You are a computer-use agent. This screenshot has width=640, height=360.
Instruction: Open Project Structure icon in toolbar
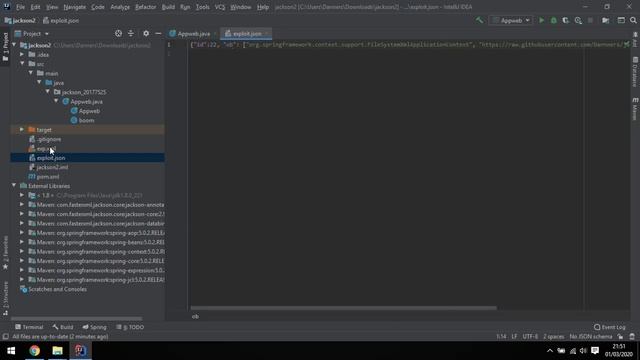pos(606,20)
